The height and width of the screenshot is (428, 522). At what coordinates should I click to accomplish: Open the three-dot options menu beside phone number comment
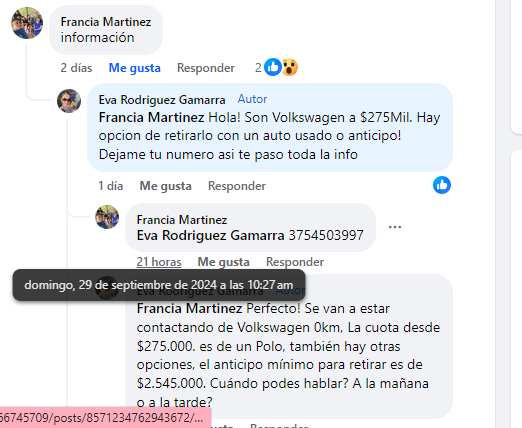tap(395, 227)
